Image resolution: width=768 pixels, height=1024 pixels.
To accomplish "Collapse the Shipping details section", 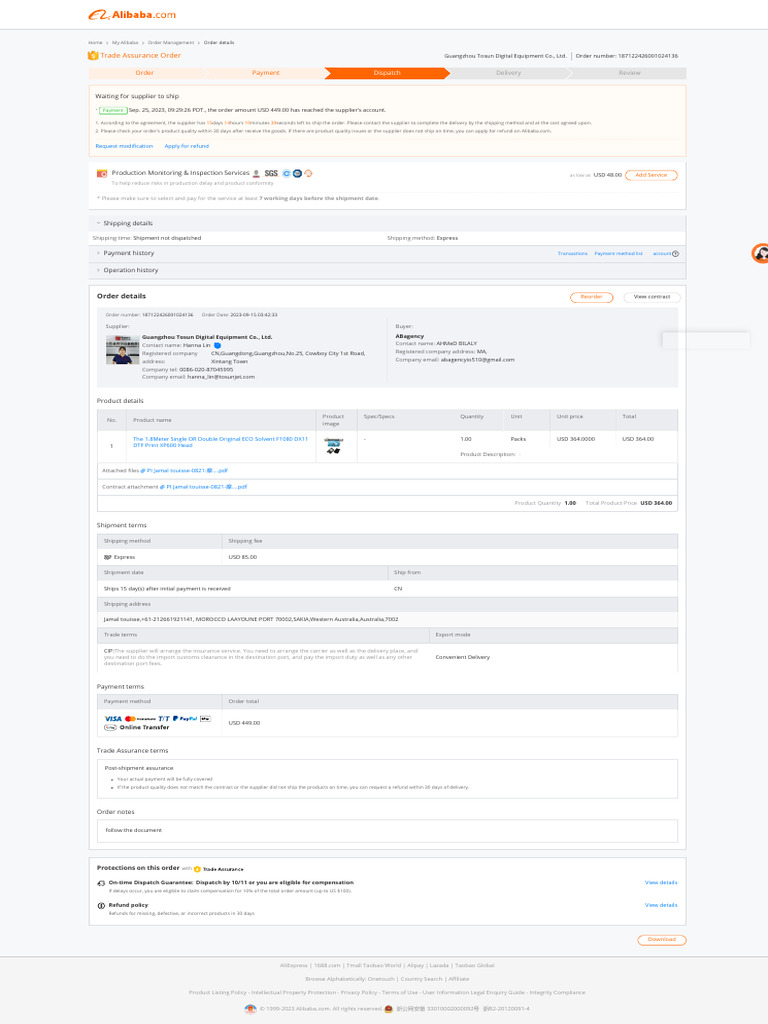I will (99, 223).
